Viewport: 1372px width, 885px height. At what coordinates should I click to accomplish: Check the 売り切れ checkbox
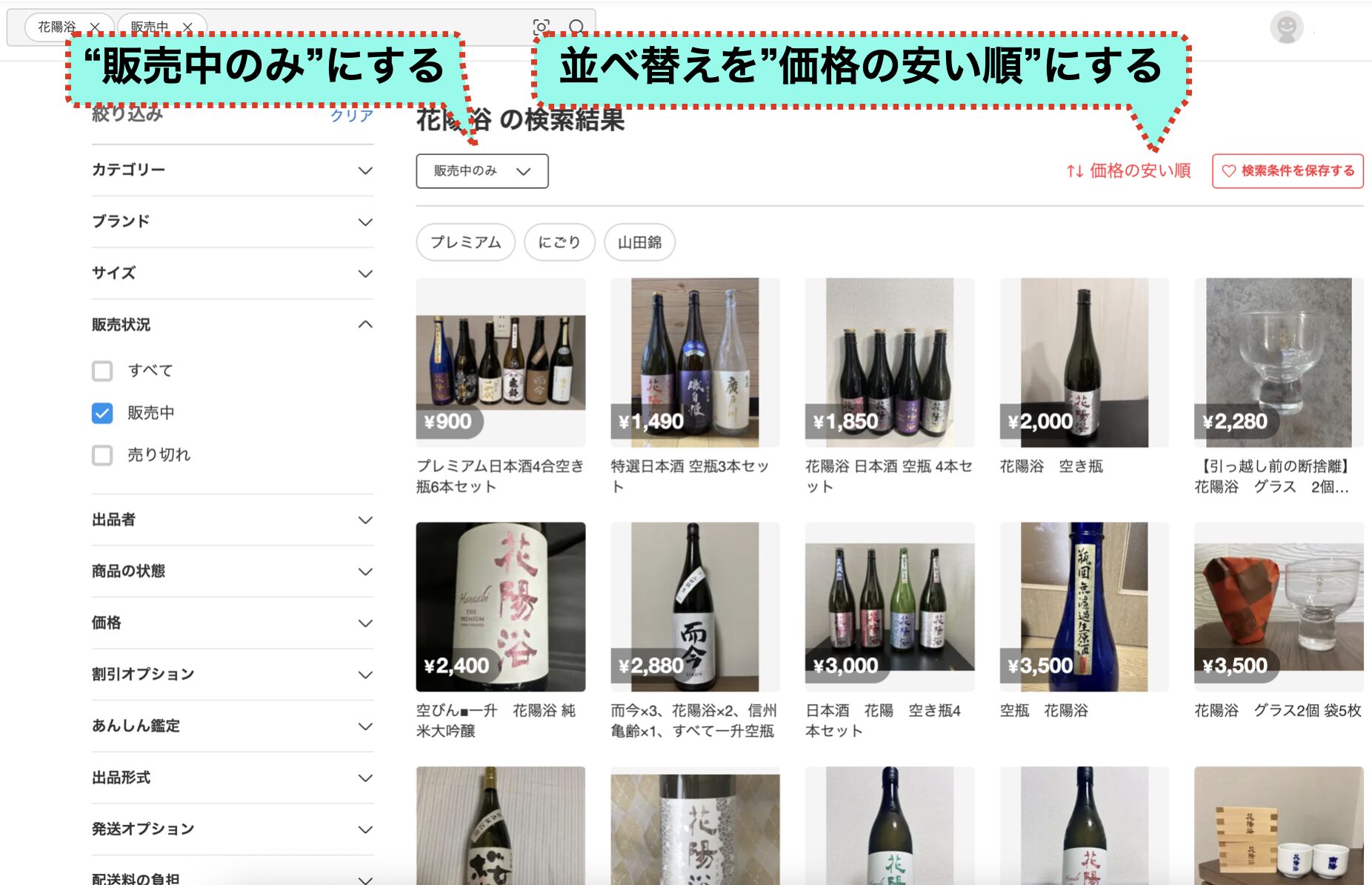tap(102, 455)
